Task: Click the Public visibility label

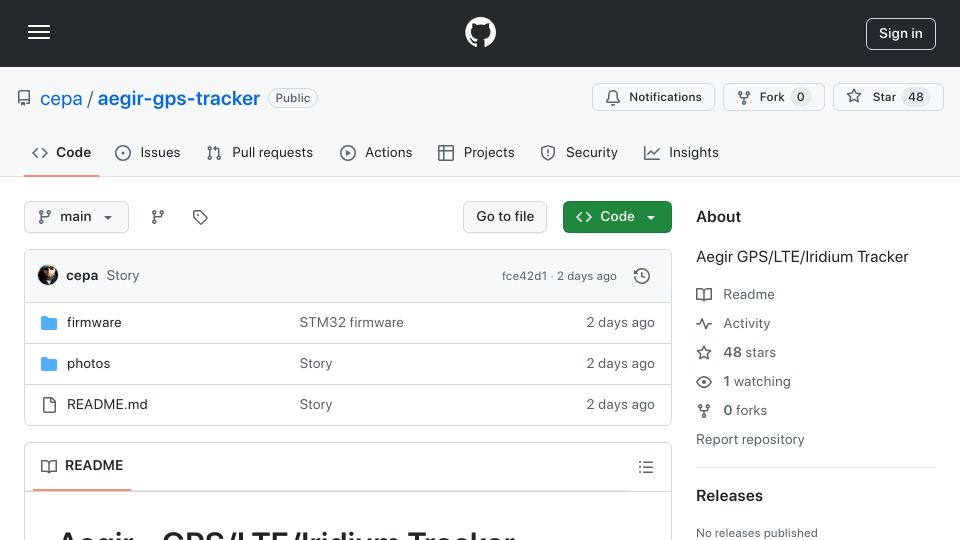Action: [x=293, y=98]
